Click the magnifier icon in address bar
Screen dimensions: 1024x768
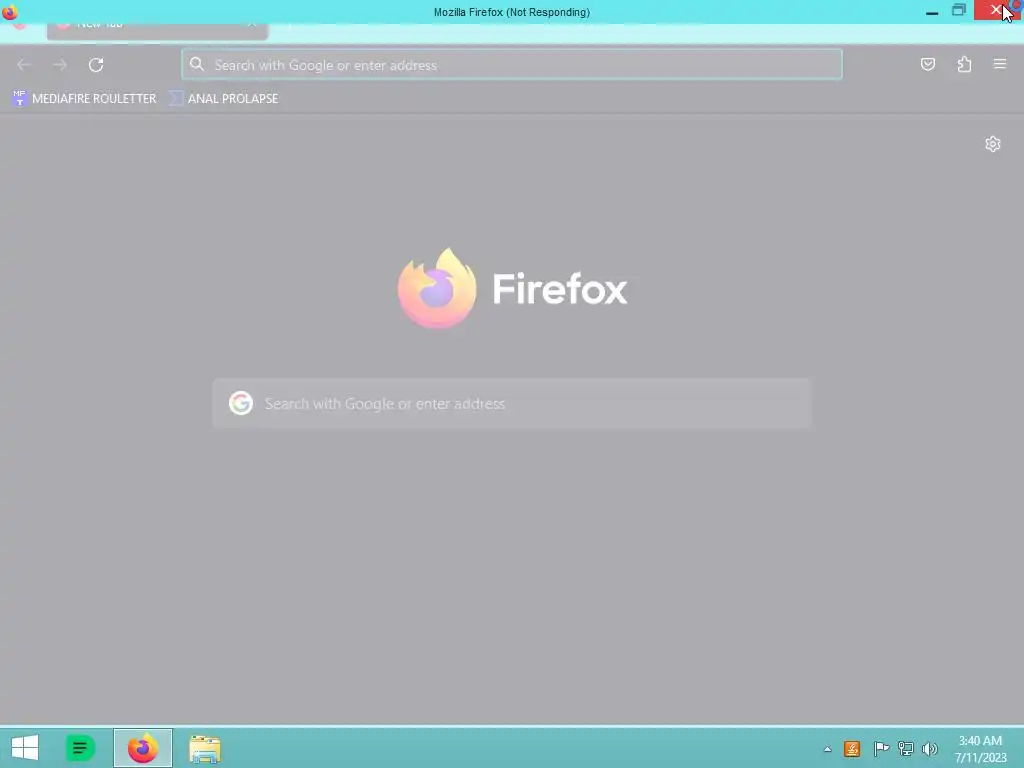coord(197,64)
